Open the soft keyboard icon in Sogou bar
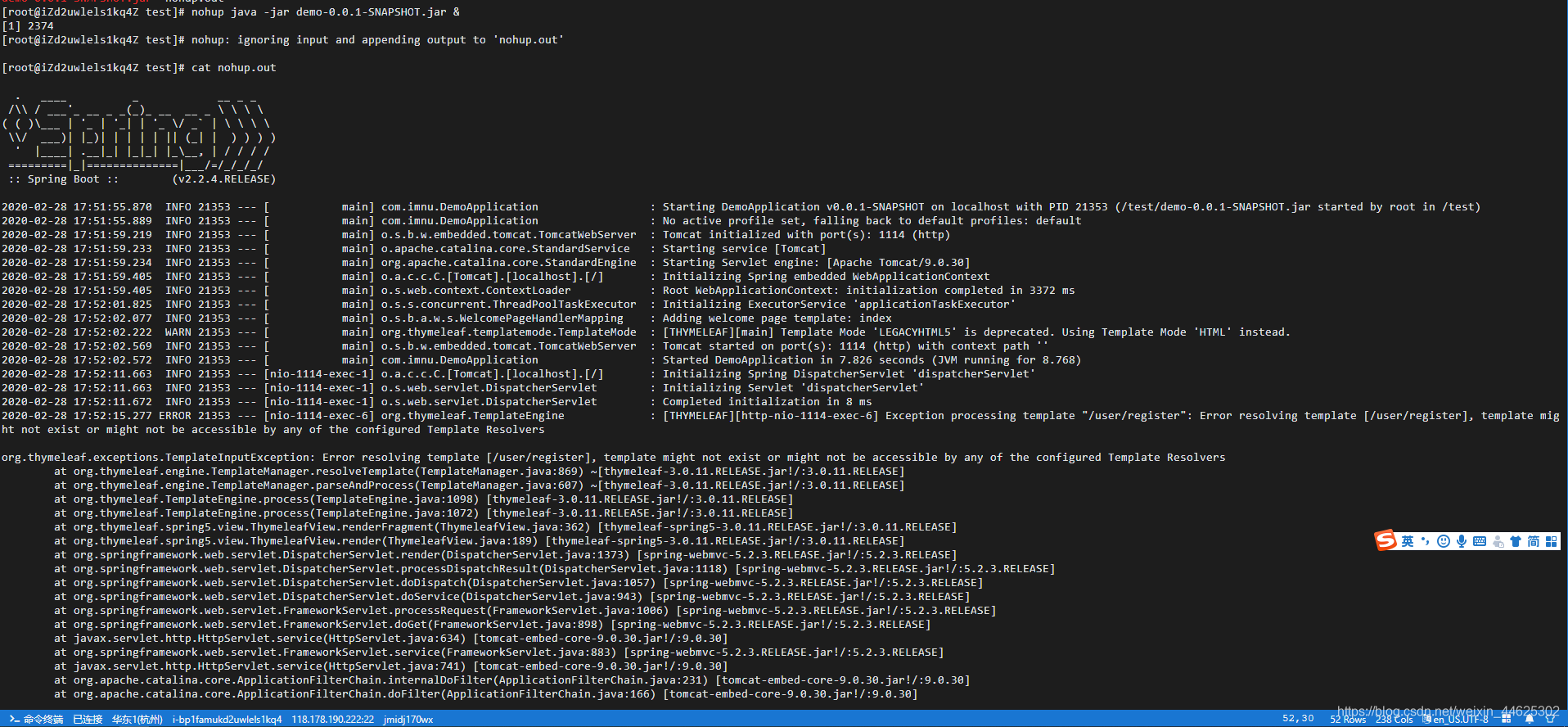The image size is (1568, 727). pos(1479,541)
